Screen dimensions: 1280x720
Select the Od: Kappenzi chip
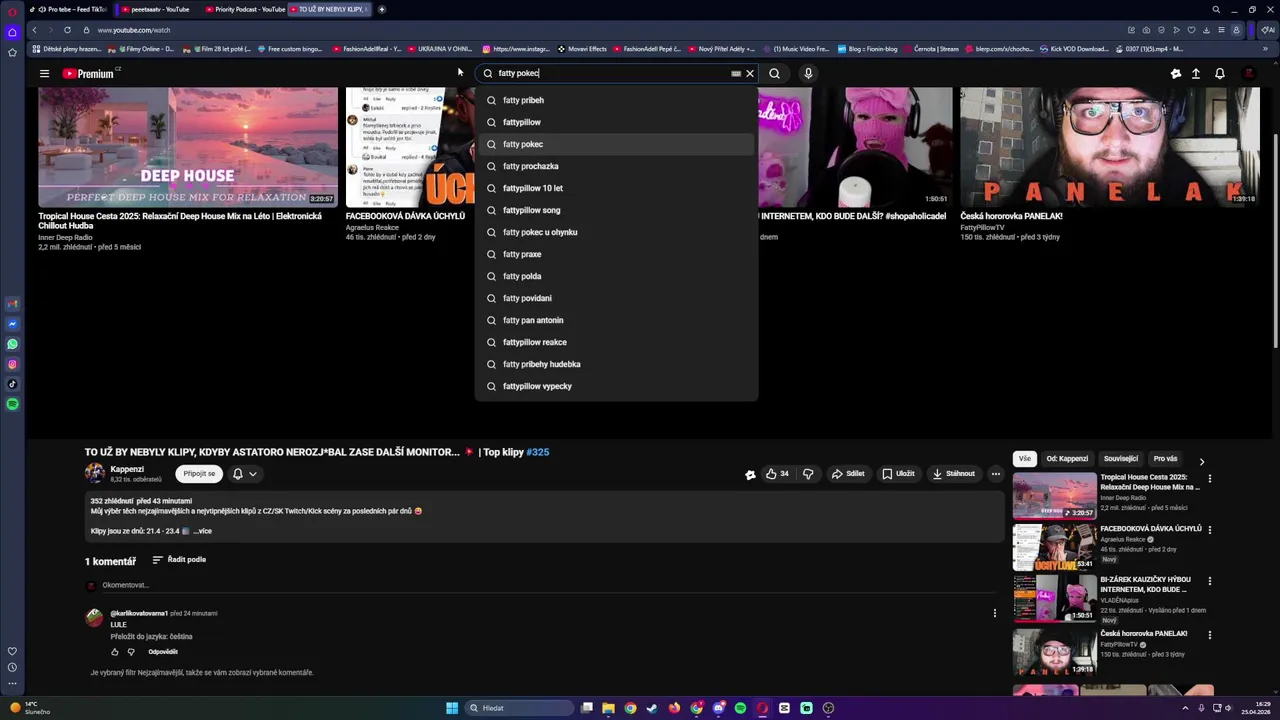[x=1067, y=459]
